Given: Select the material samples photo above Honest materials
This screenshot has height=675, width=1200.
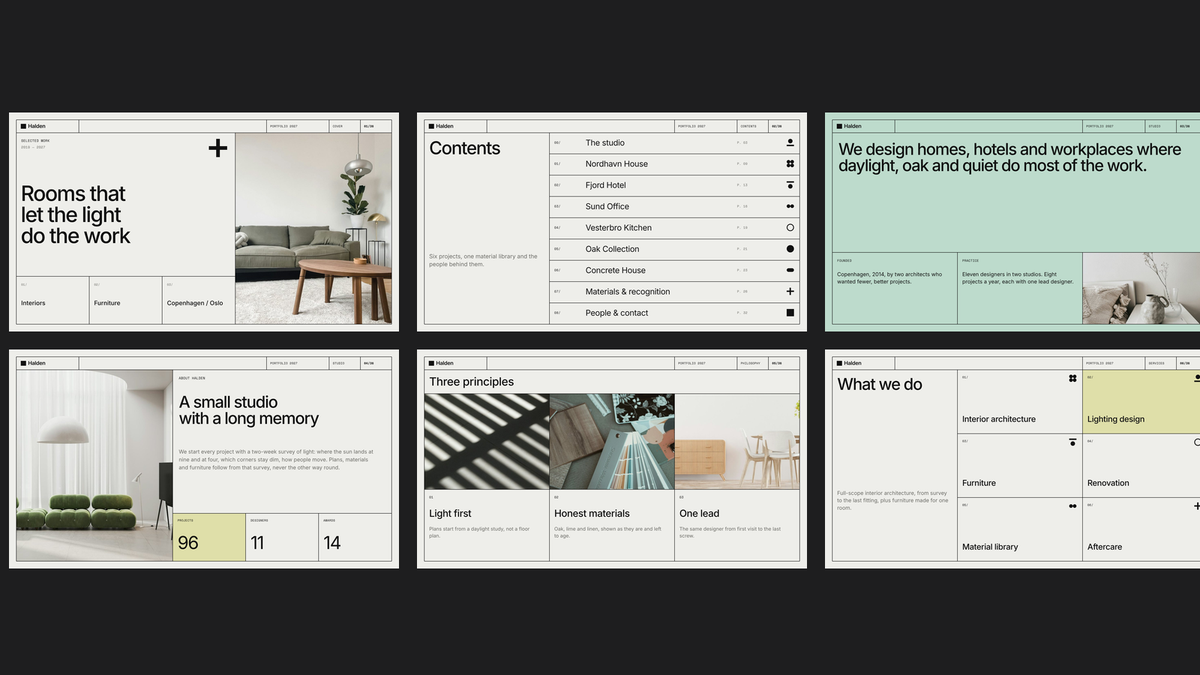Looking at the screenshot, I should tap(612, 441).
